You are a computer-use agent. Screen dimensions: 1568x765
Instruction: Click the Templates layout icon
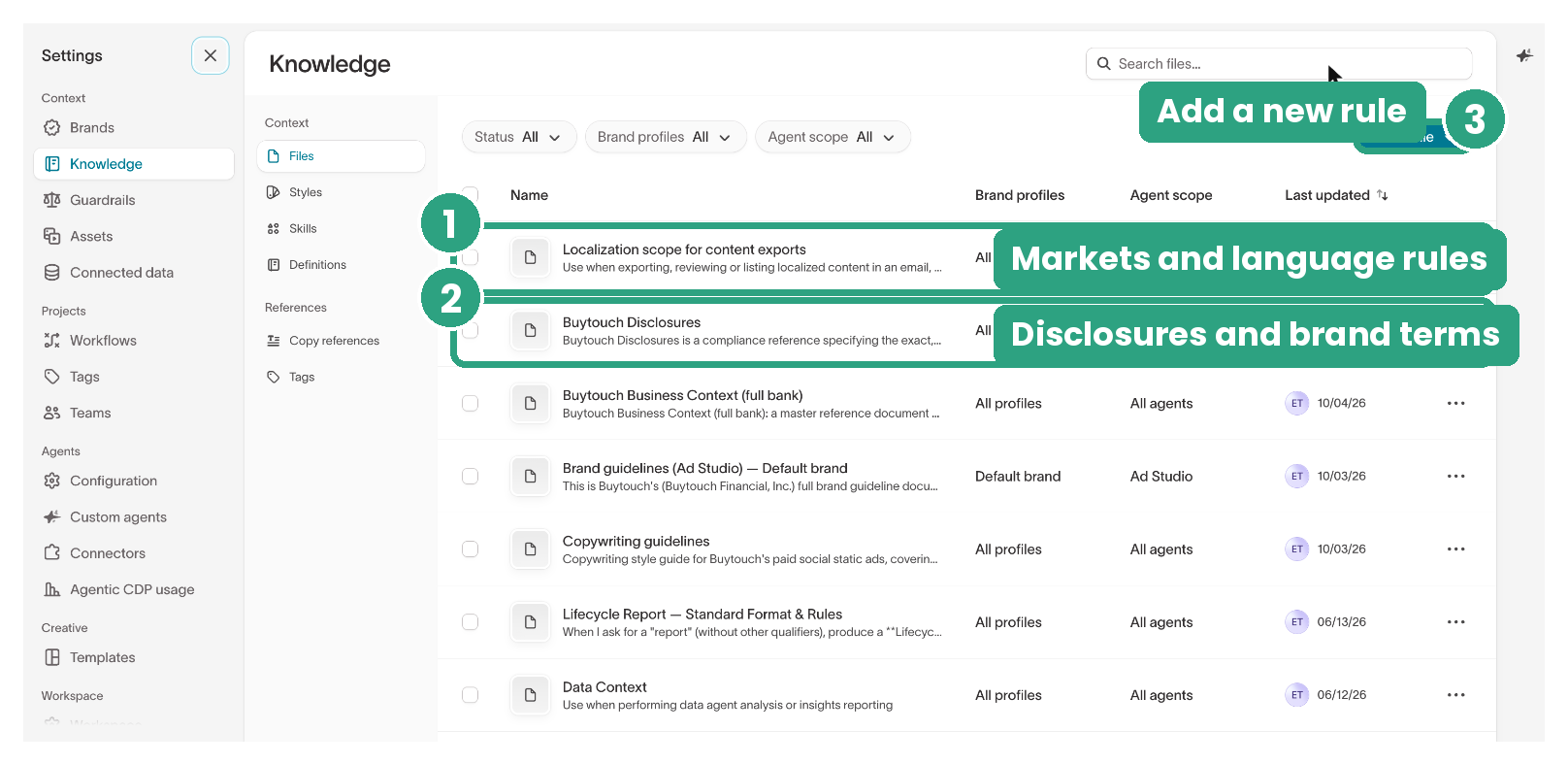52,657
